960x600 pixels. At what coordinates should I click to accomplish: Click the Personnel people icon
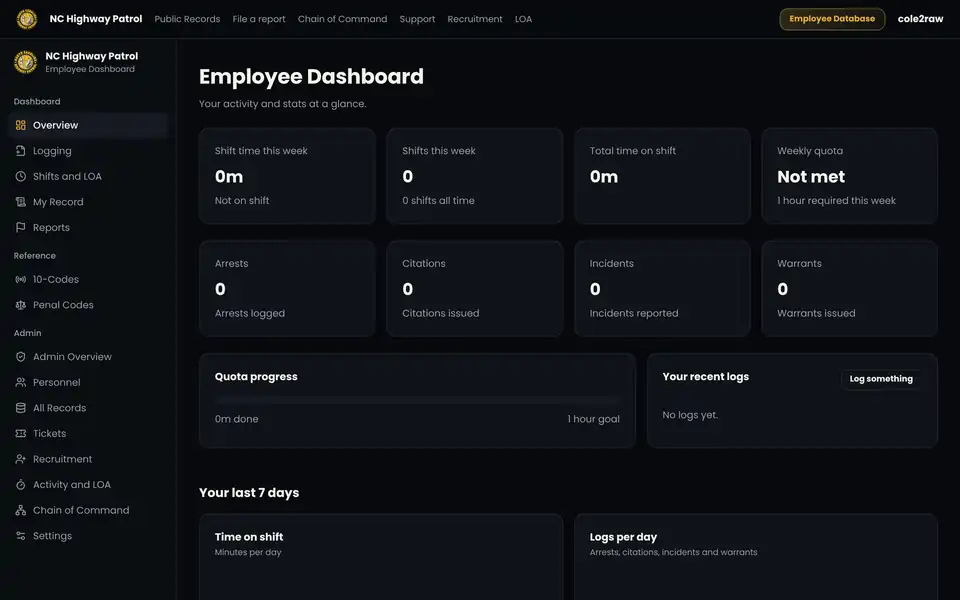point(21,382)
